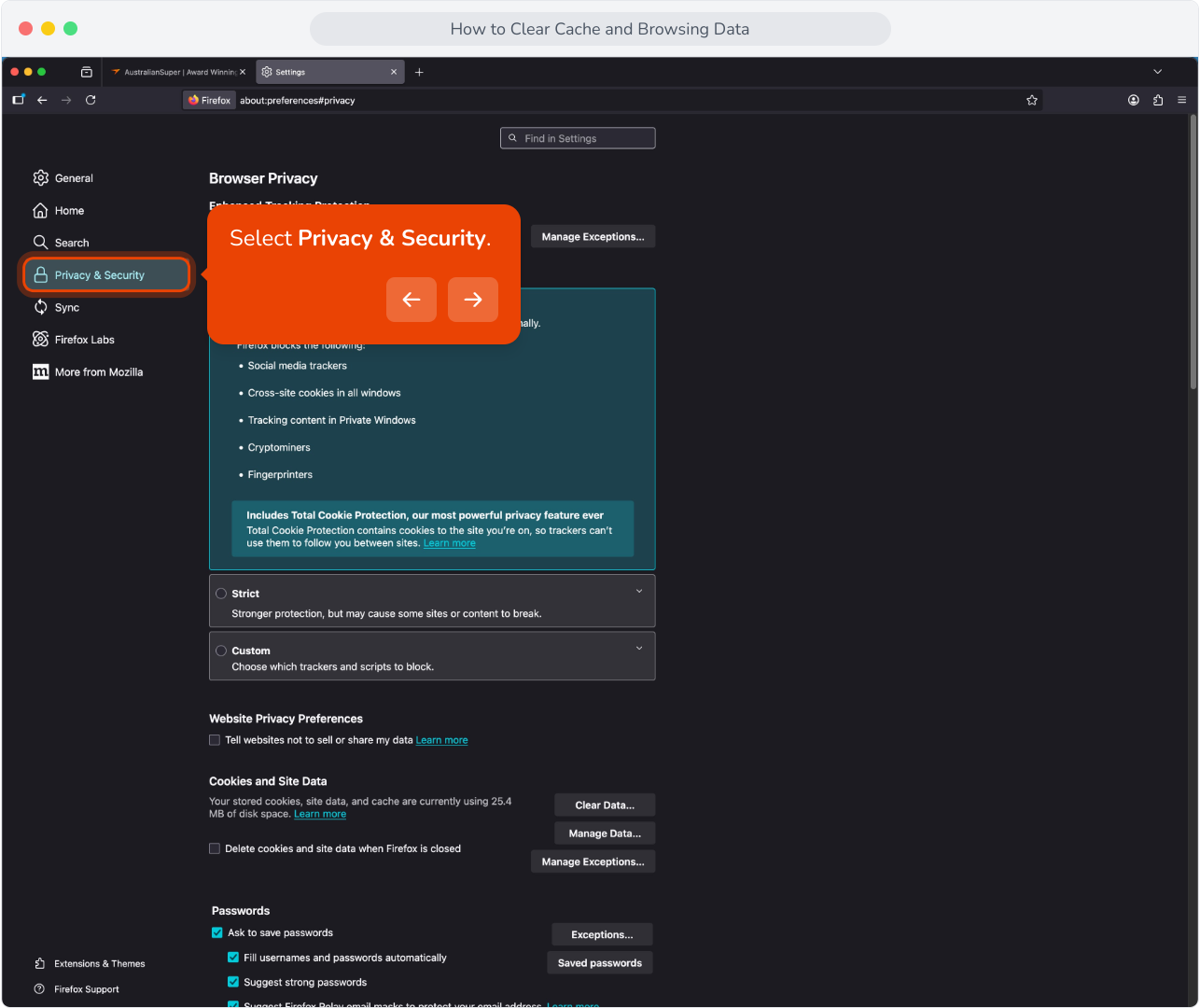Image resolution: width=1200 pixels, height=1008 pixels.
Task: Click passwords Exceptions button
Action: tap(602, 934)
